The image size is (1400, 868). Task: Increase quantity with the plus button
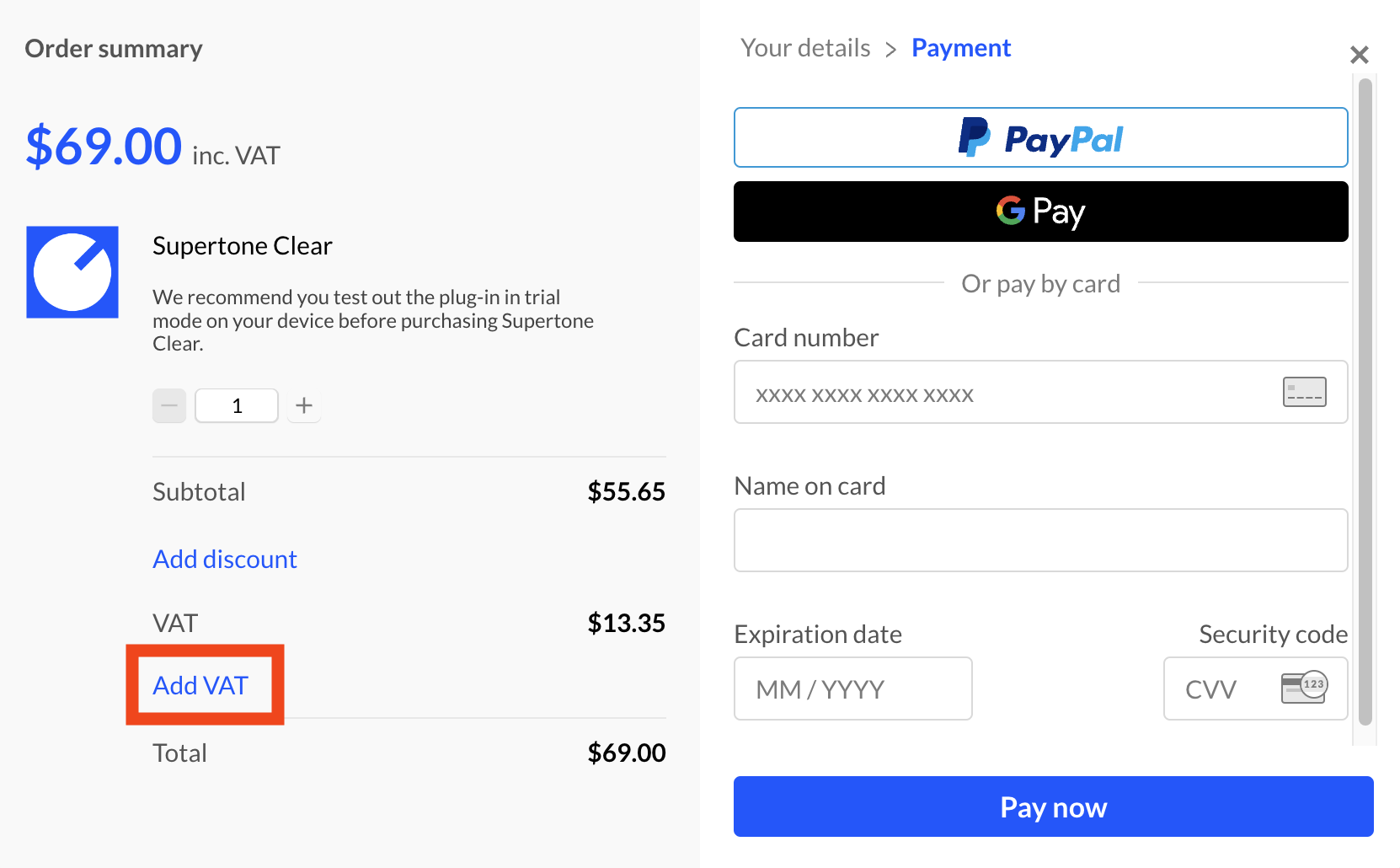[304, 406]
